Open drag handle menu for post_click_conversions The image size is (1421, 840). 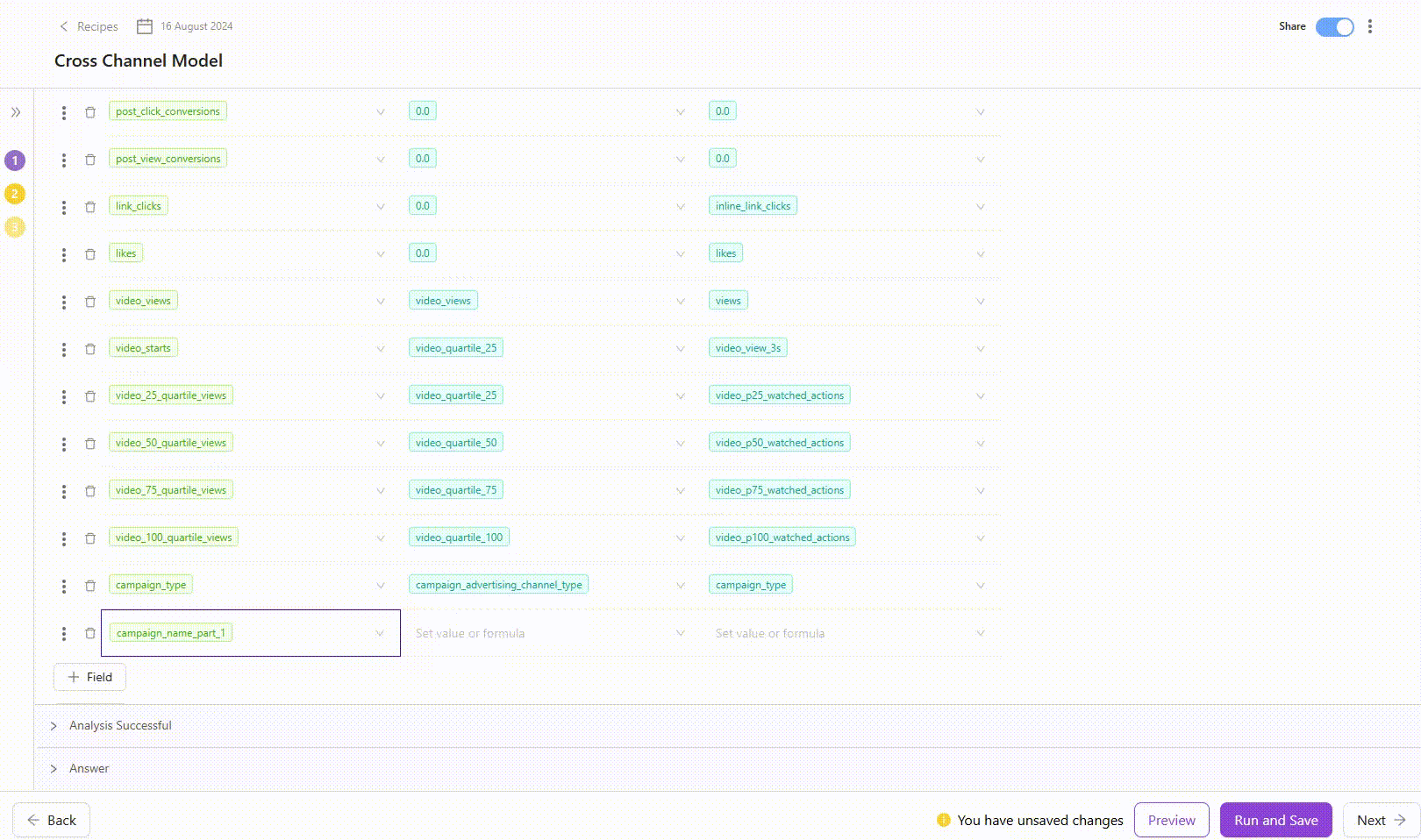[64, 112]
